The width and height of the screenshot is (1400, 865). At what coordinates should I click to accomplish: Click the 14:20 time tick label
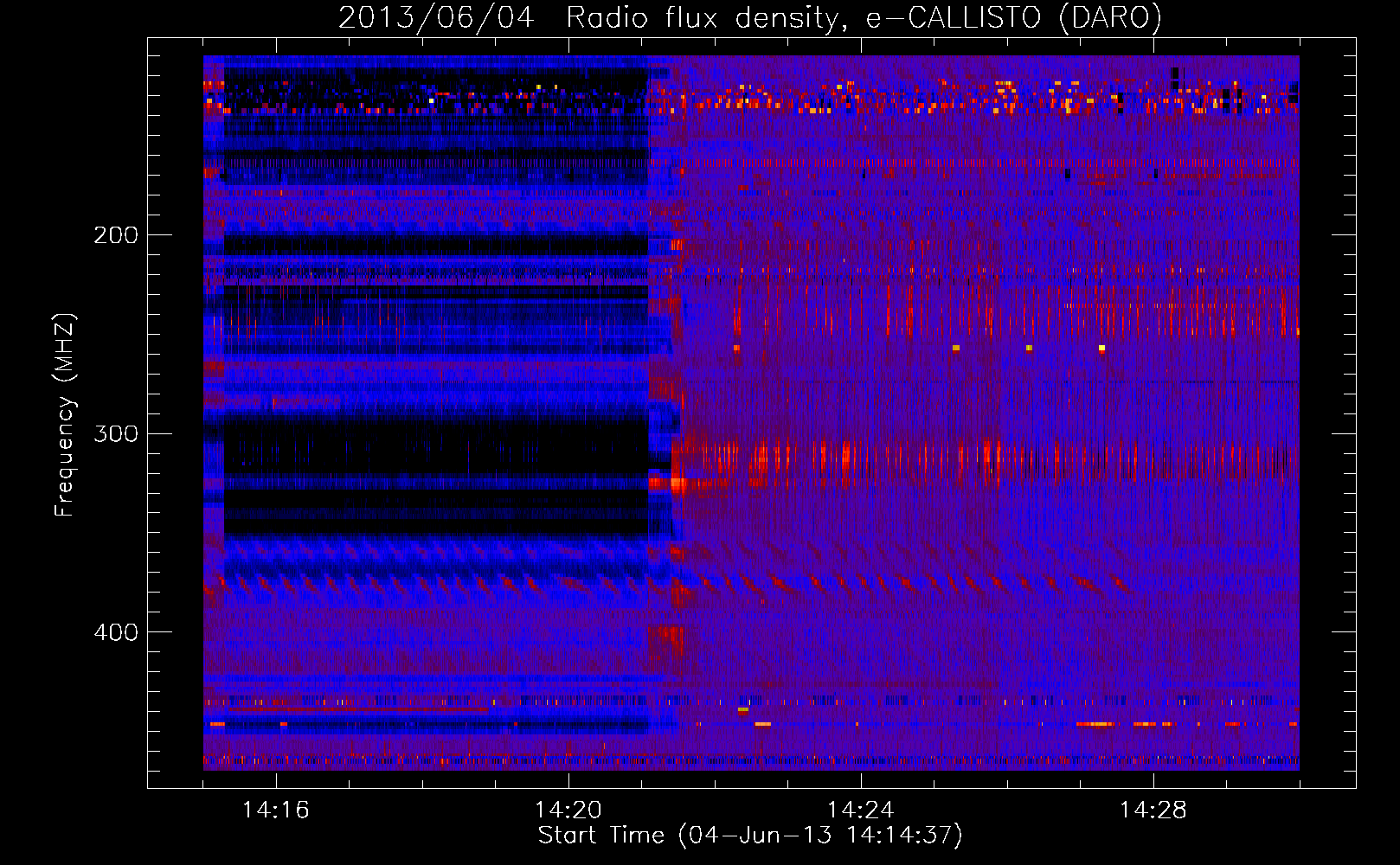pos(568,811)
